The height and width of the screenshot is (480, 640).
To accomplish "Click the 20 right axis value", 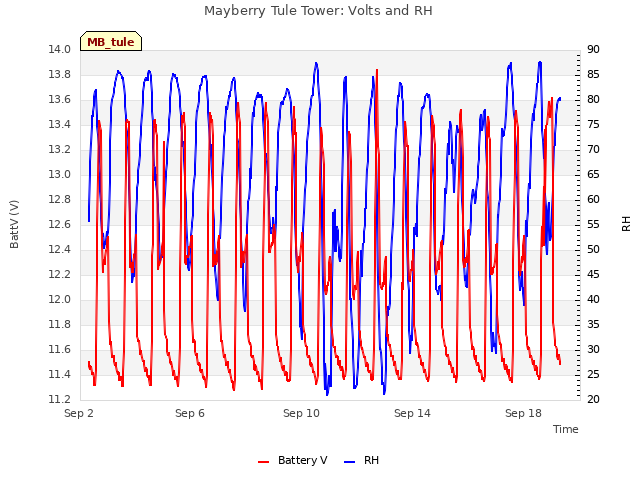I will (x=593, y=399).
